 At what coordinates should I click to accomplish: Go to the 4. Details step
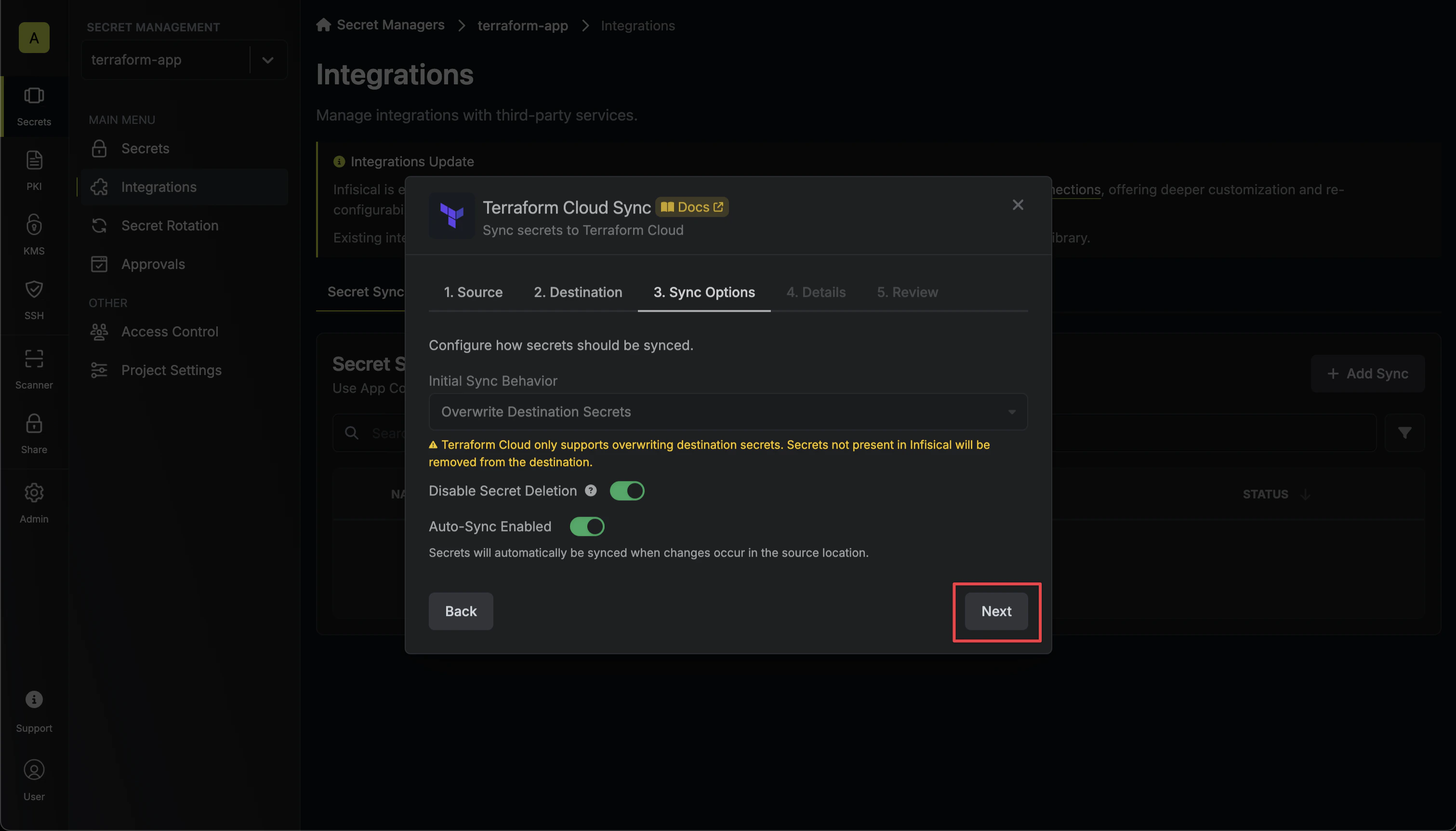[x=816, y=292]
